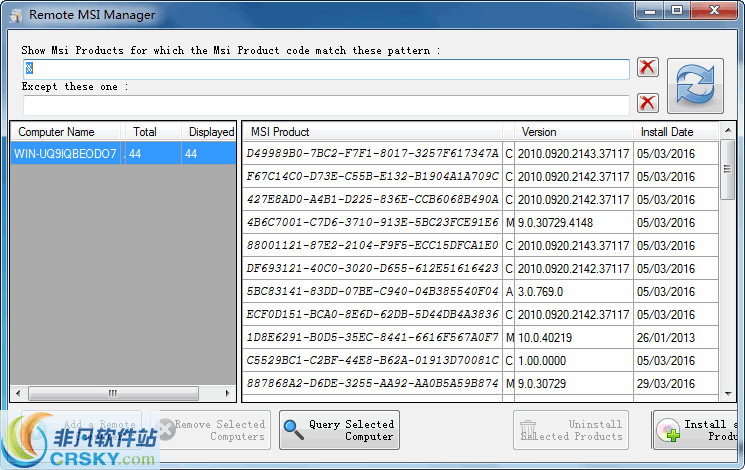The width and height of the screenshot is (745, 470).
Task: Select computer WIN-UQ9IQBEODO7 row
Action: click(x=123, y=153)
